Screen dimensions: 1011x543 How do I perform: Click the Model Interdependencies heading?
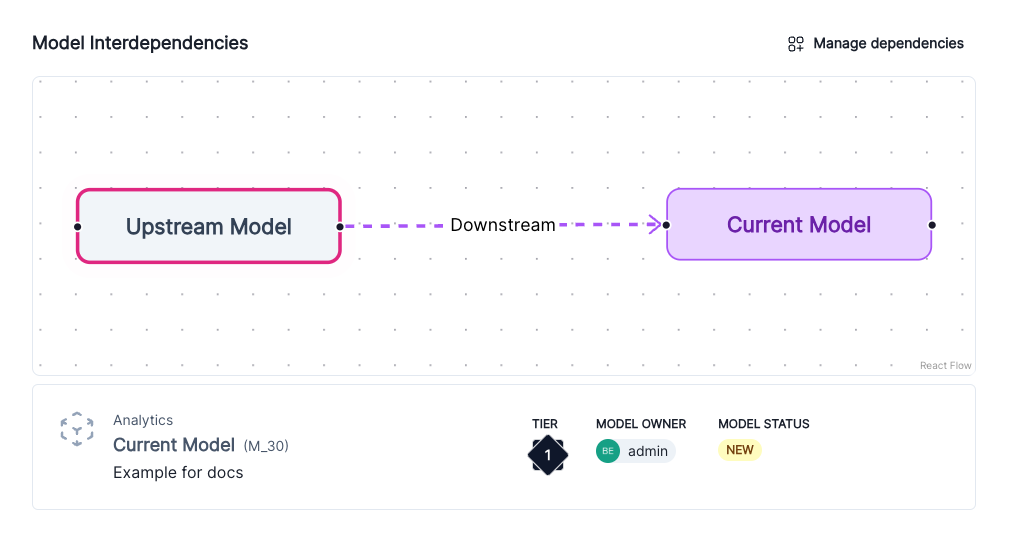(x=140, y=43)
